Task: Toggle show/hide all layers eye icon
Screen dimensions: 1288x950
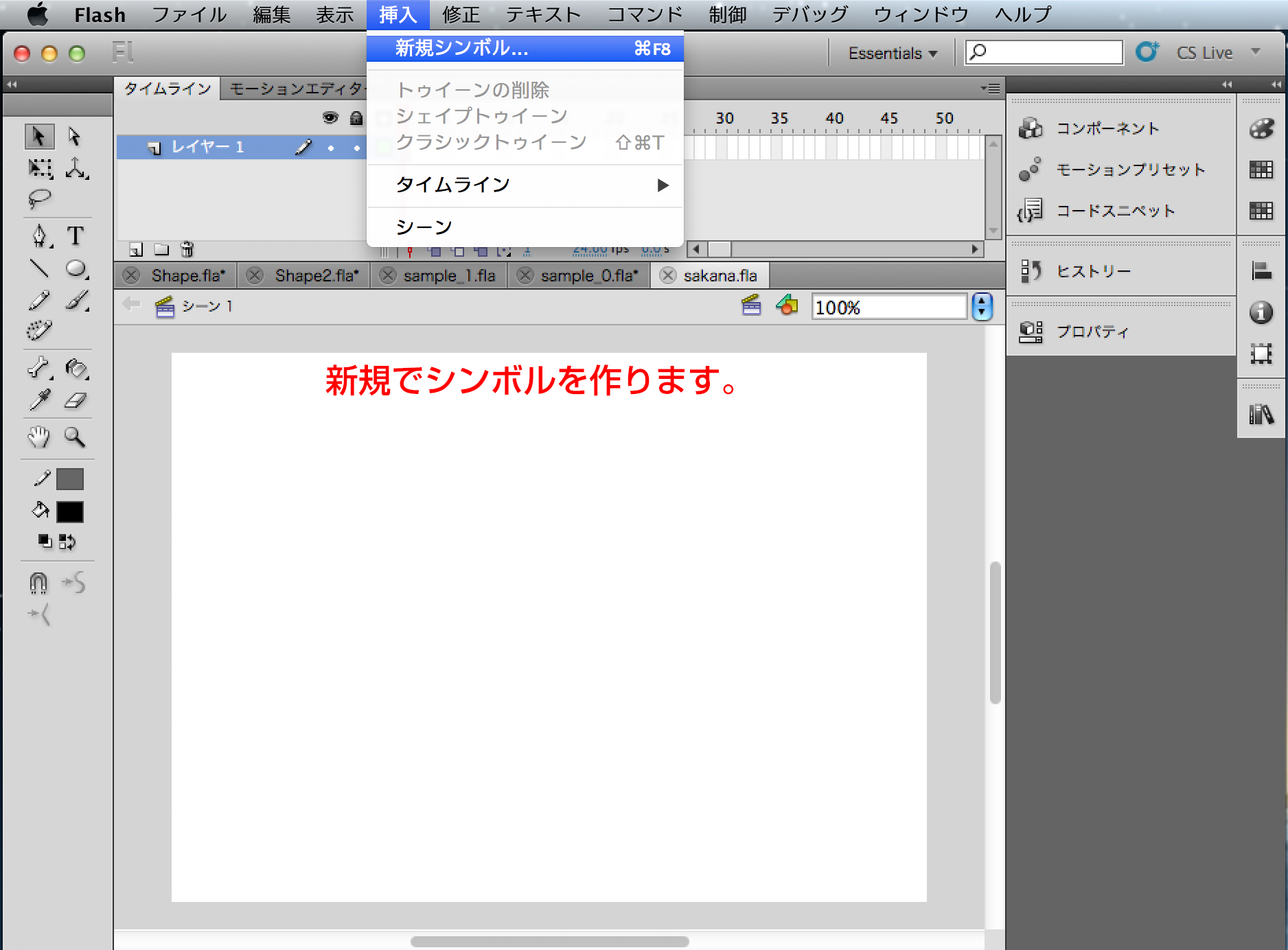Action: point(330,118)
